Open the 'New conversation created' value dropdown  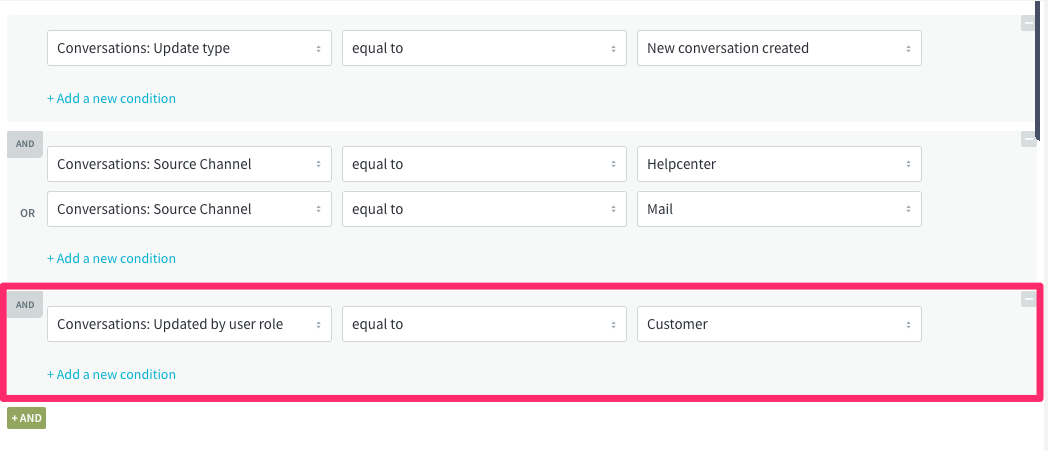click(779, 48)
